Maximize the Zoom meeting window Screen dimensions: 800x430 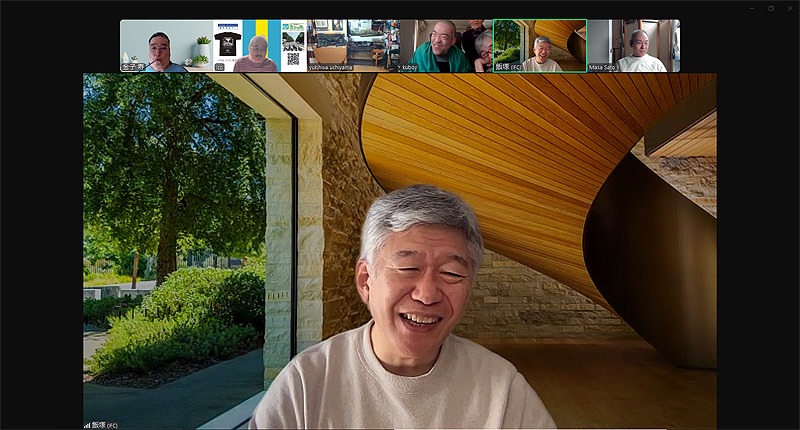[x=770, y=8]
